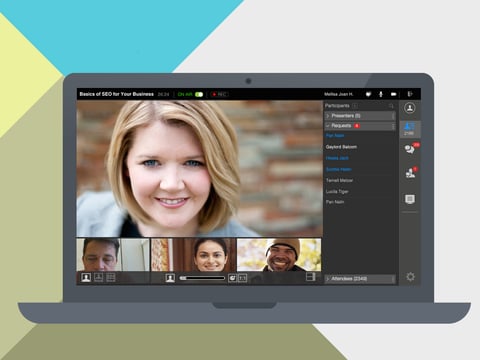Image resolution: width=480 pixels, height=360 pixels.
Task: Click the 1:1 scale icon
Action: click(242, 278)
